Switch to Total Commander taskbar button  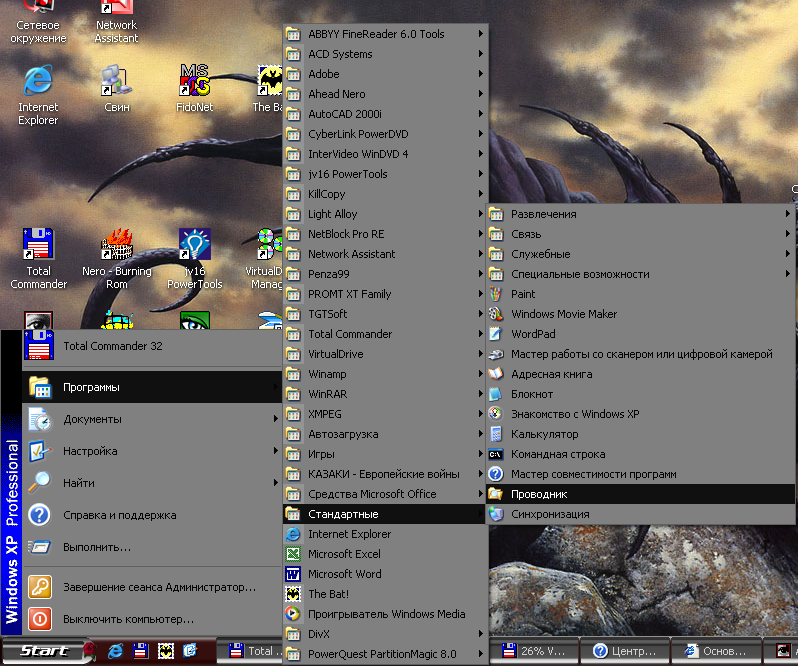255,651
